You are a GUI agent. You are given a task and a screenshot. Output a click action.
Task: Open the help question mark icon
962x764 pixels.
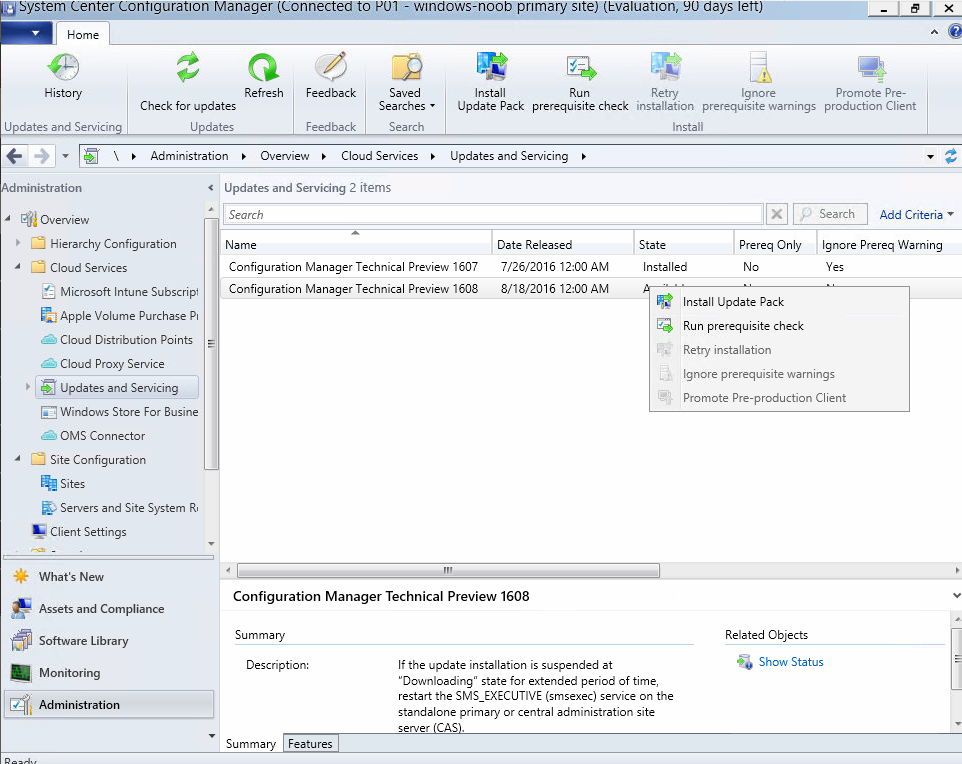(x=955, y=31)
